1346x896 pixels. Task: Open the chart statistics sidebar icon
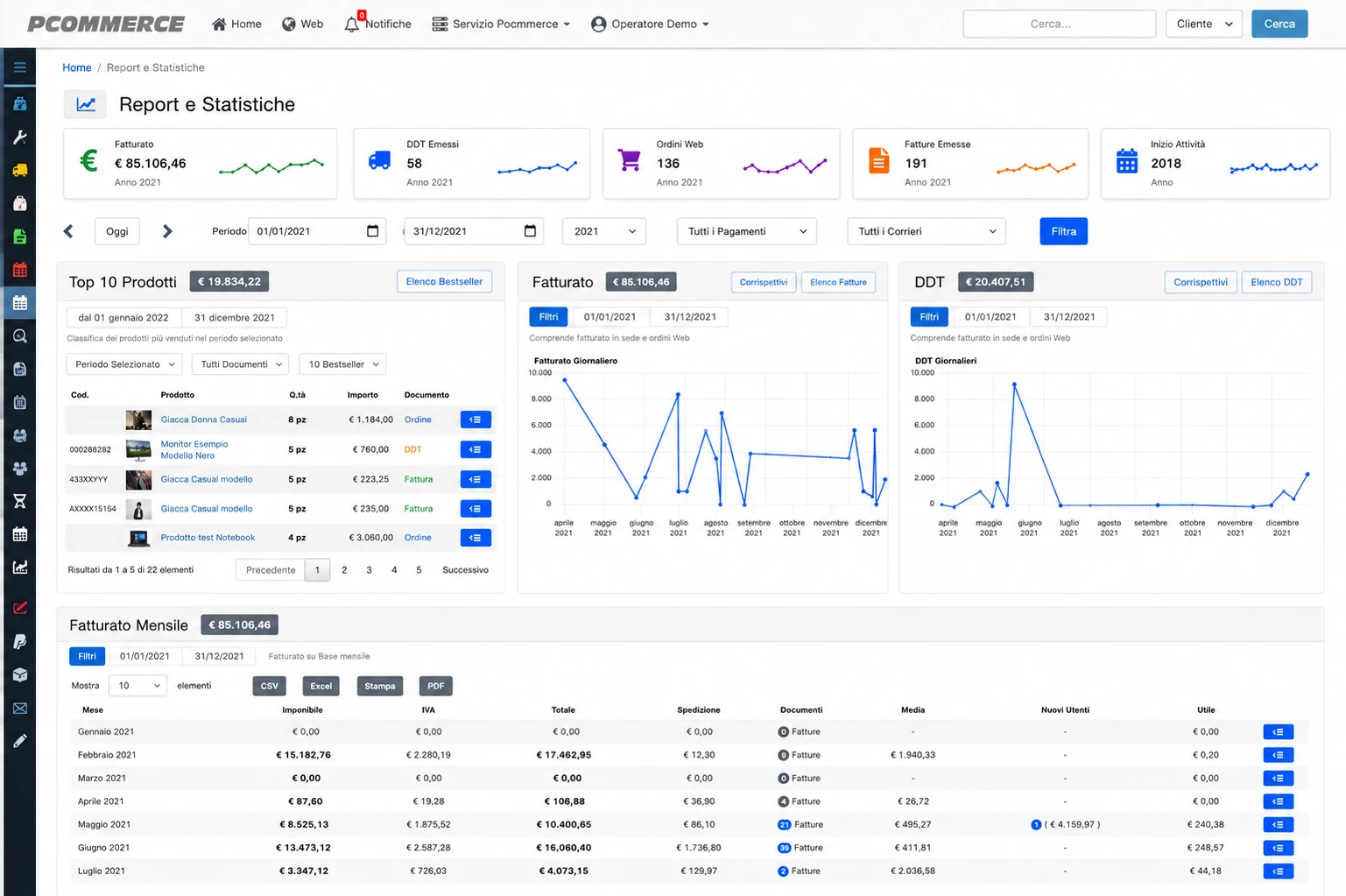[19, 568]
